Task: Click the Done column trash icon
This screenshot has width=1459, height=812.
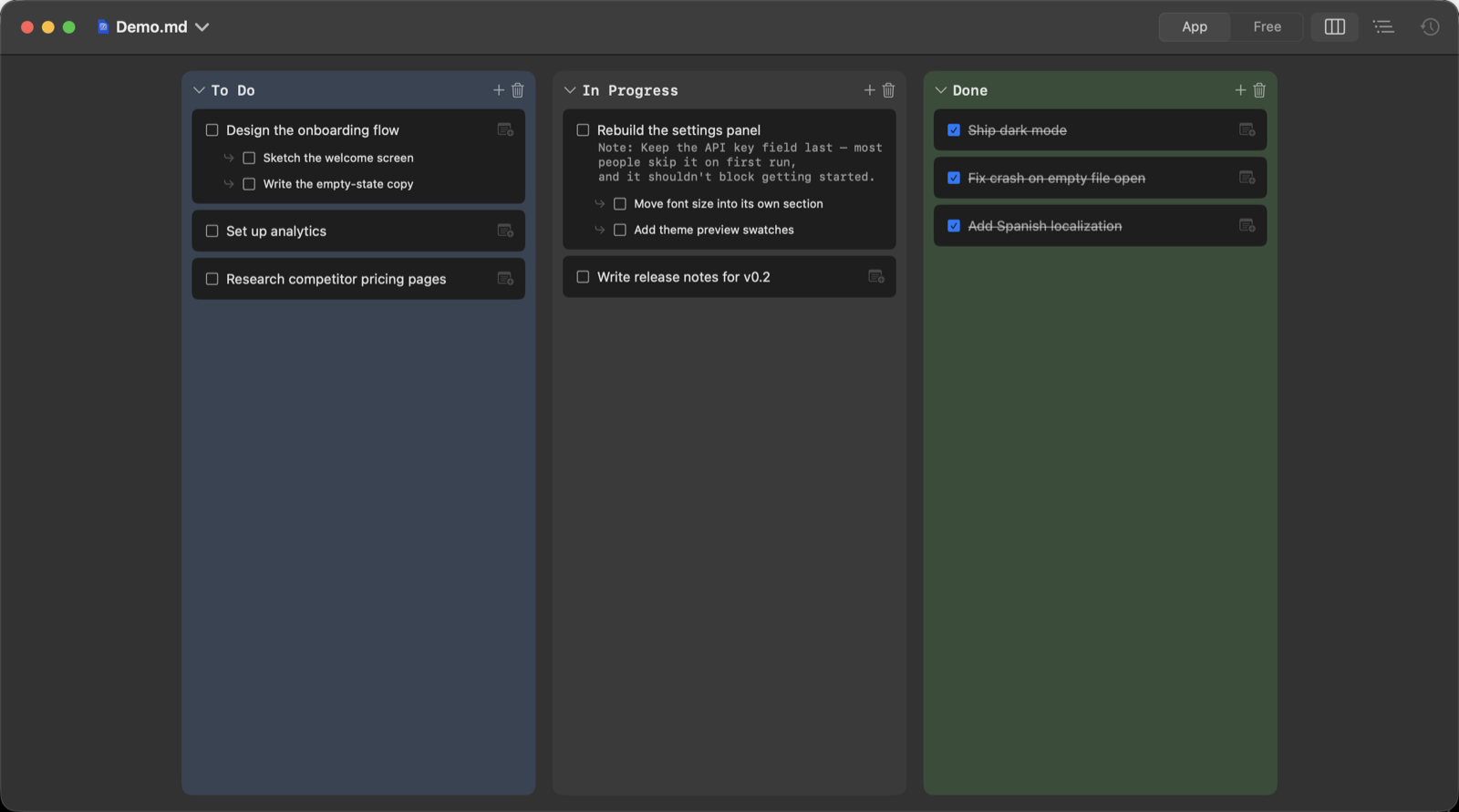Action: tap(1259, 90)
